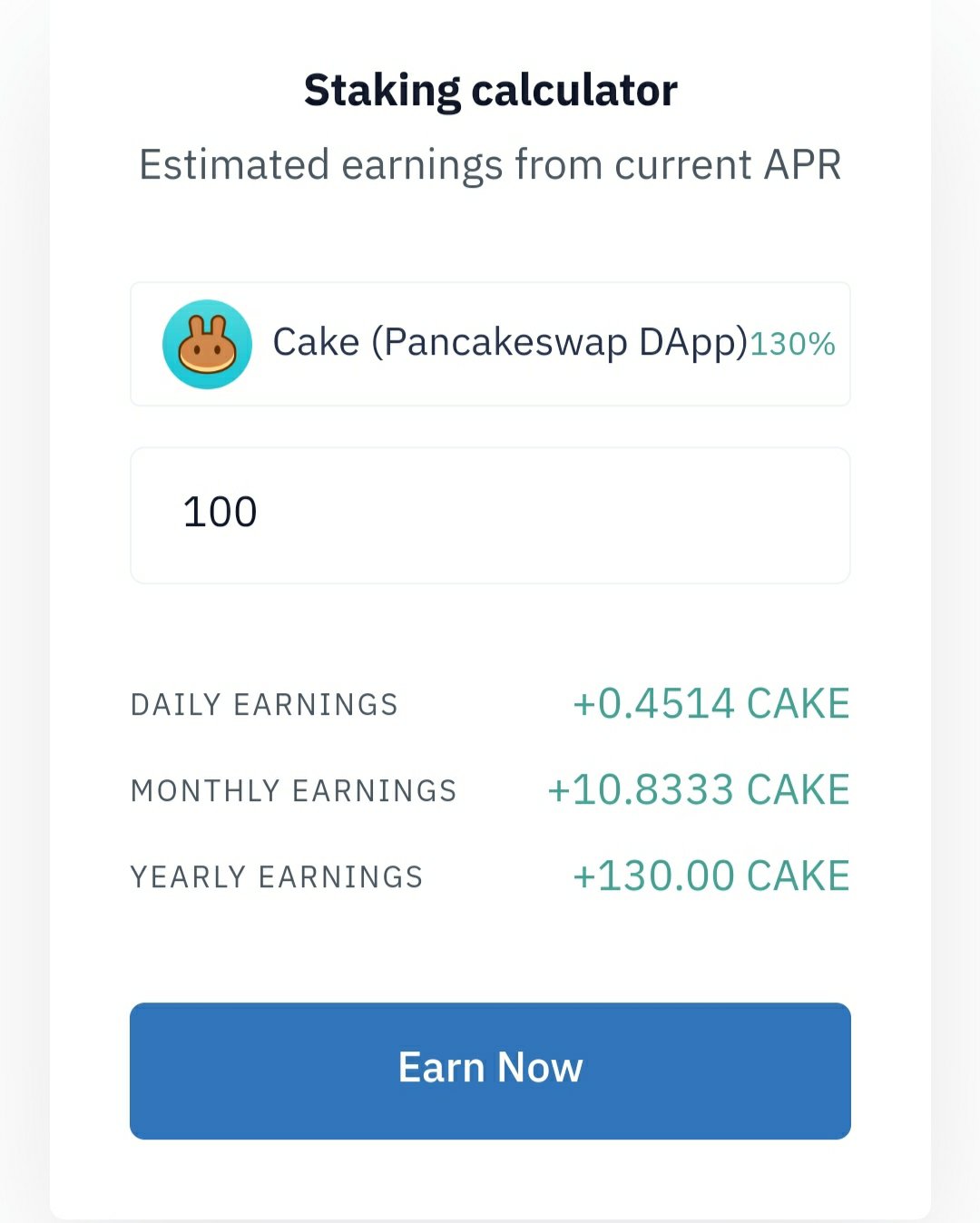Select the +130.00 CAKE yearly value
Image resolution: width=980 pixels, height=1223 pixels.
(710, 876)
